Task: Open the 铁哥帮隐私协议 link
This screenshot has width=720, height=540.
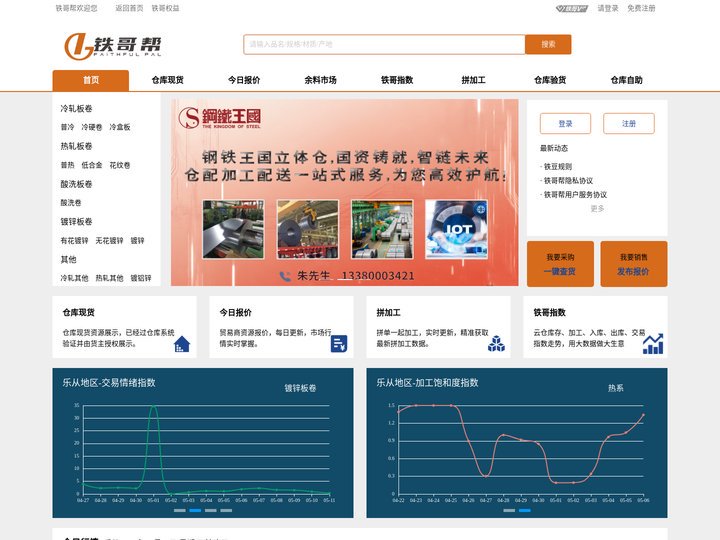Action: [568, 181]
